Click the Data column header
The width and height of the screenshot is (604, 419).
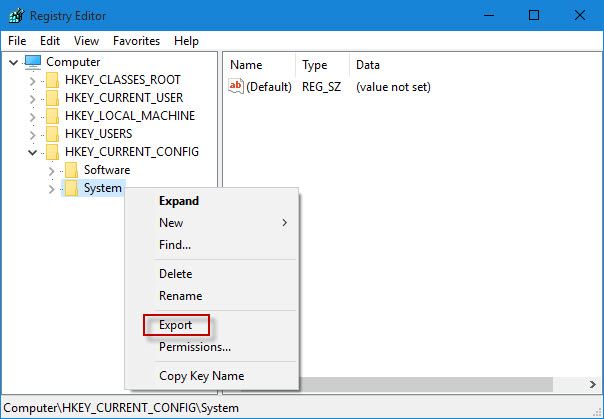[x=367, y=65]
